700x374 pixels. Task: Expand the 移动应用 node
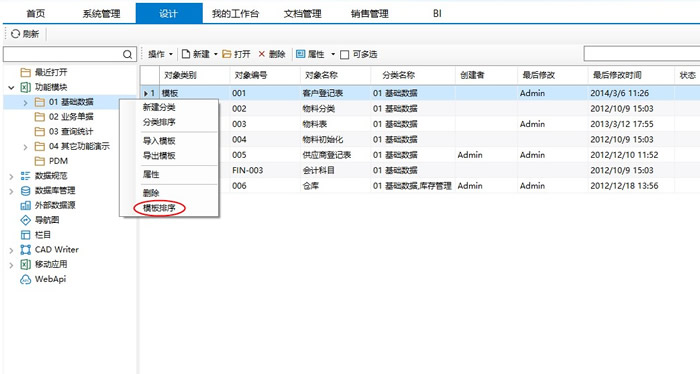click(x=11, y=265)
